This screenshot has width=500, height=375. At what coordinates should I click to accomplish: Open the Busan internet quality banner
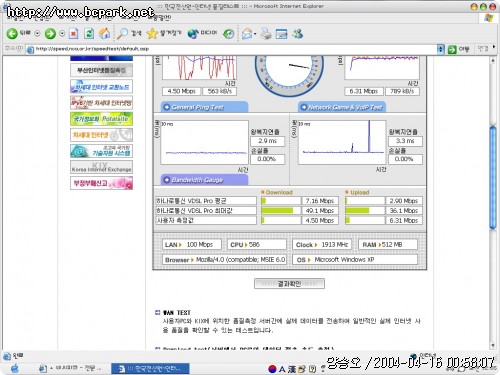101,70
